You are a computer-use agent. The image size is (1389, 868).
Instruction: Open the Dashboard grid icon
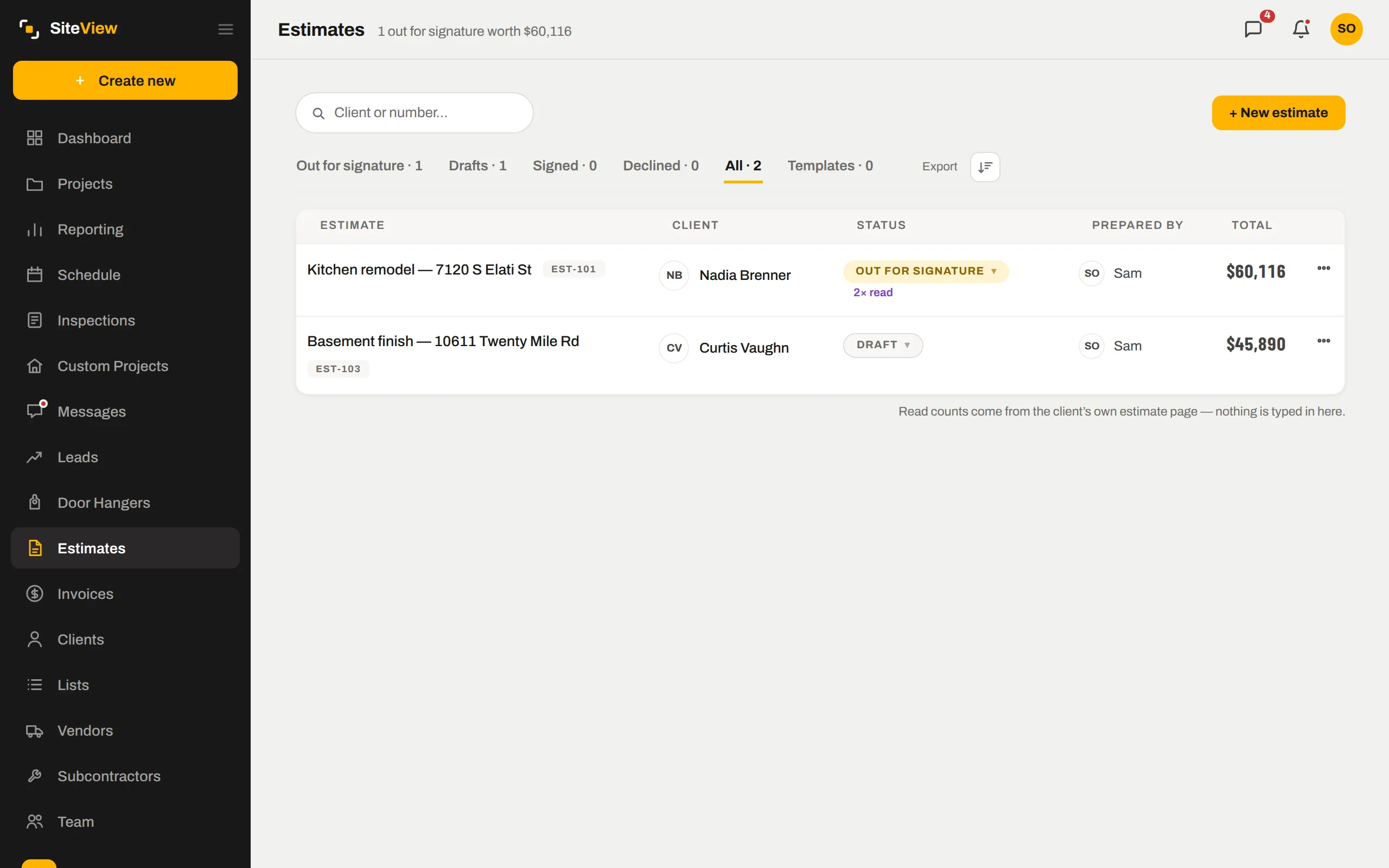point(34,138)
